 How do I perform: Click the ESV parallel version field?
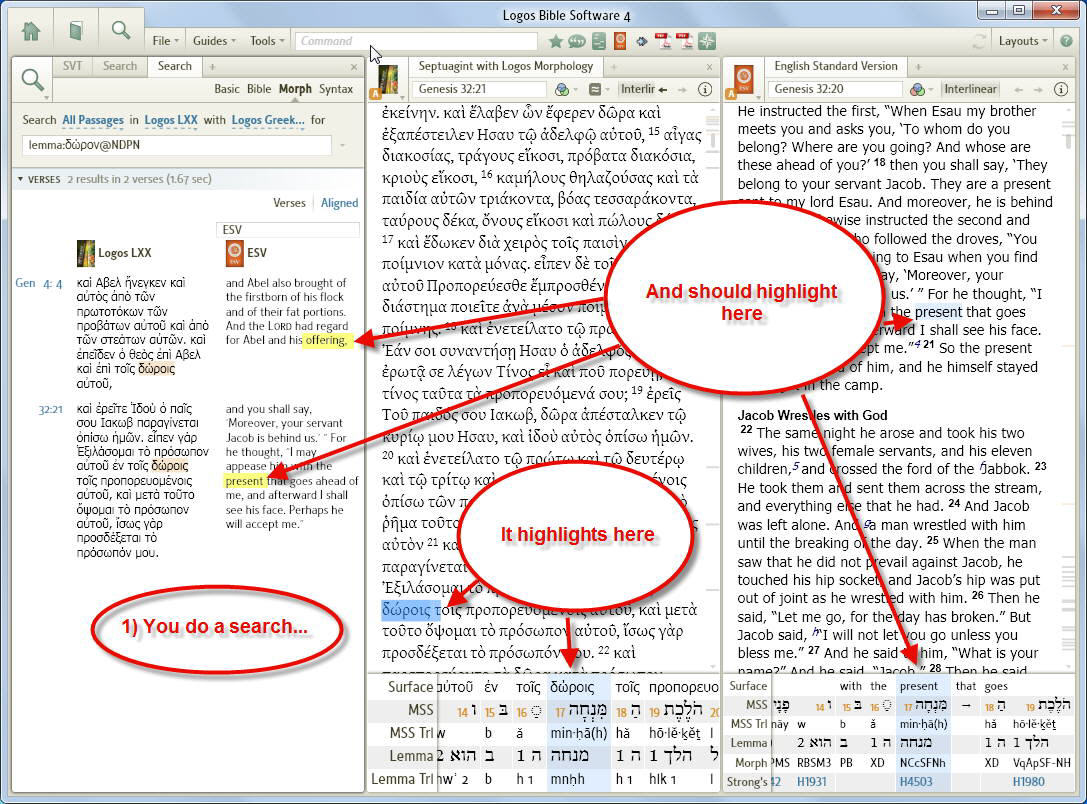click(288, 229)
